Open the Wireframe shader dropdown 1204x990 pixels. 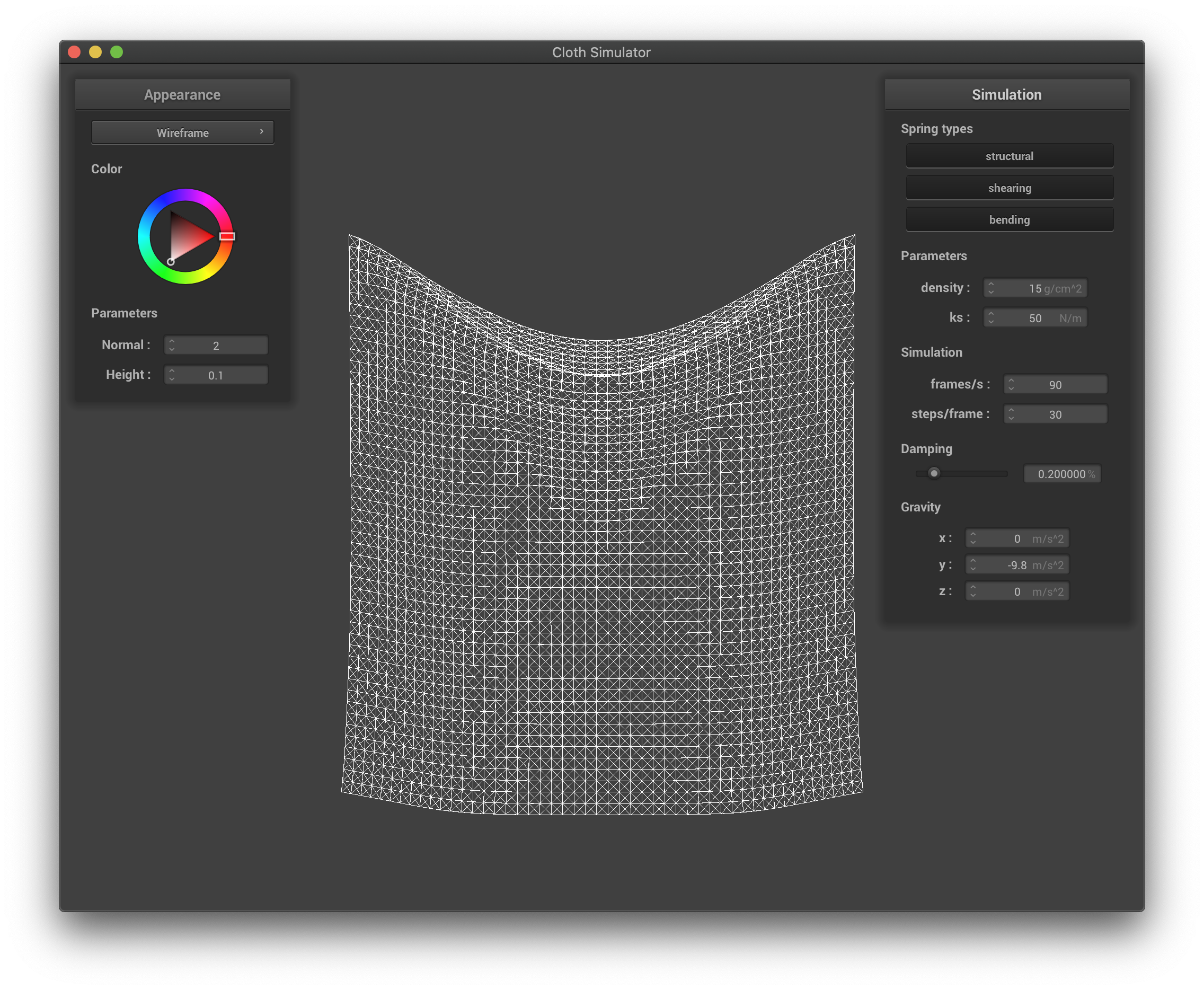[x=182, y=132]
